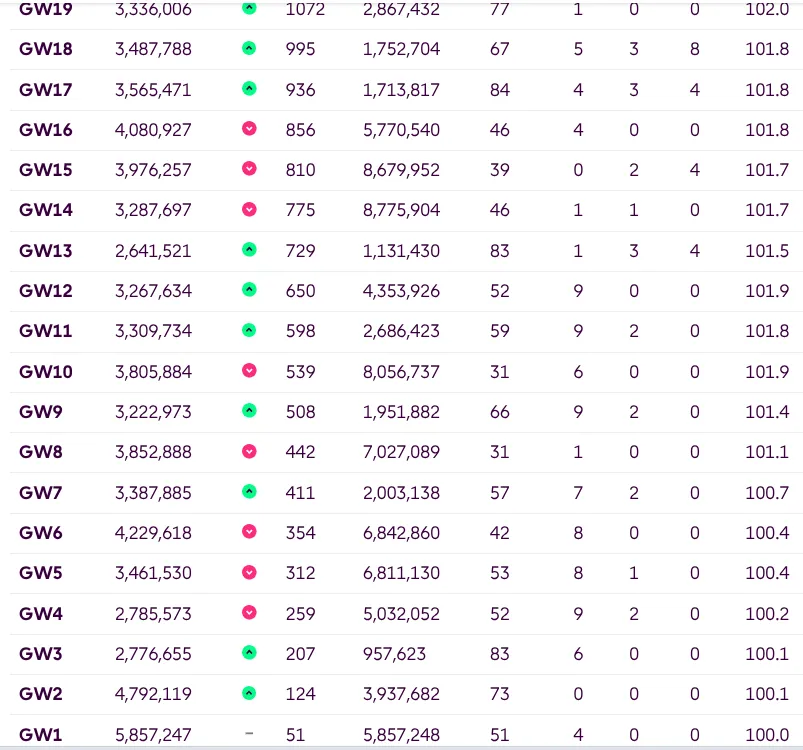803x750 pixels.
Task: Click the green up arrow in GW9 row
Action: point(249,411)
